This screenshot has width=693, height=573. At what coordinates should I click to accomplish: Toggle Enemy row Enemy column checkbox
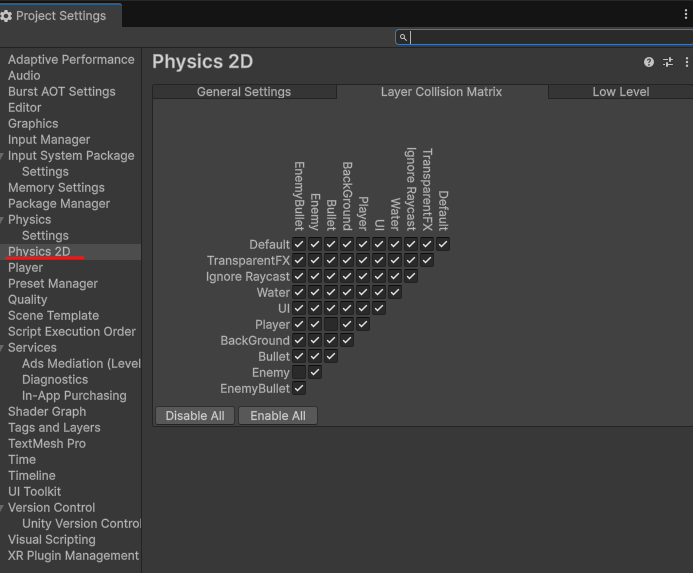pyautogui.click(x=315, y=372)
